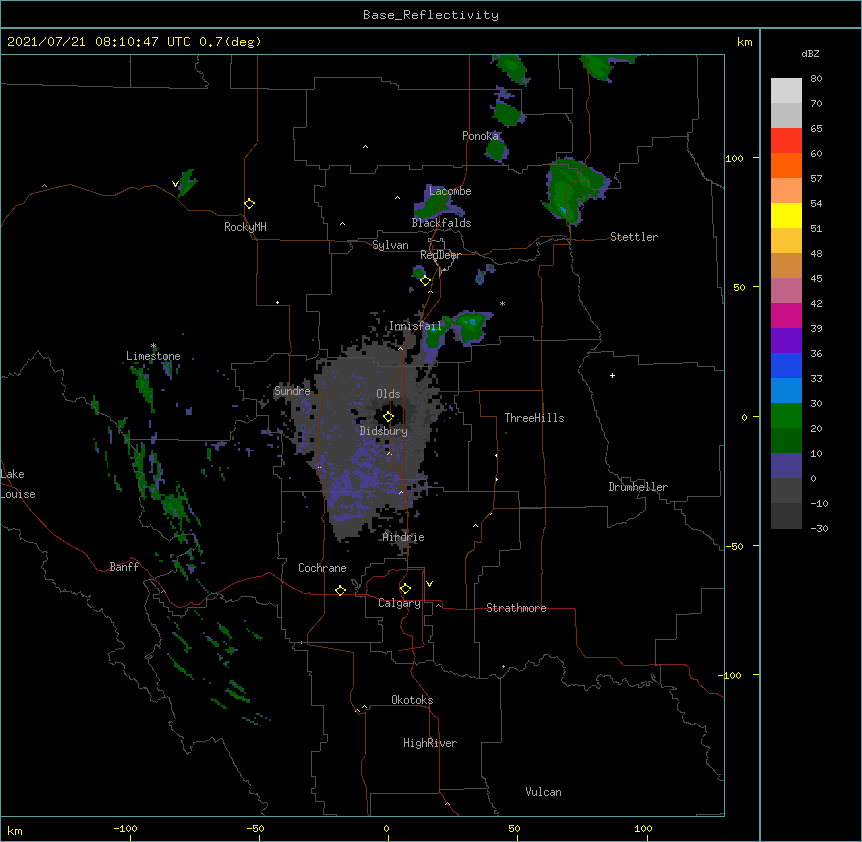Click the HighRiver town label
Viewport: 862px width, 842px height.
pyautogui.click(x=430, y=743)
